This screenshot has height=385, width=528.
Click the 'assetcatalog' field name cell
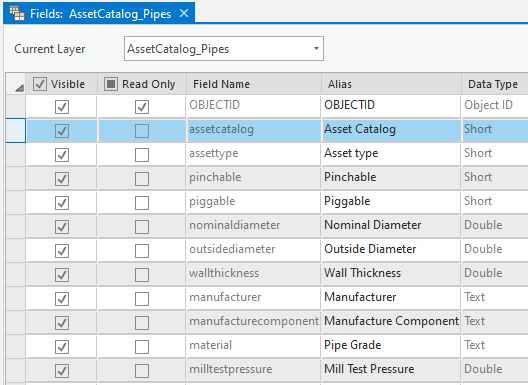253,130
